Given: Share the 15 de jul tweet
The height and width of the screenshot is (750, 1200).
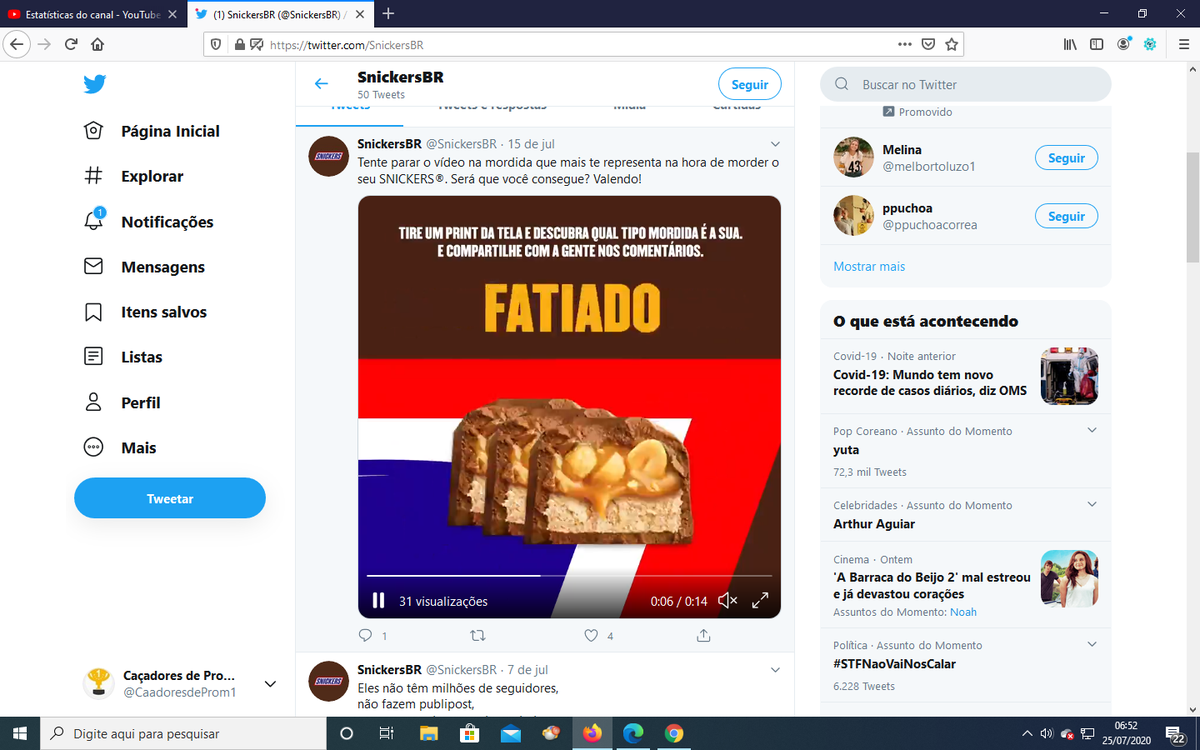Looking at the screenshot, I should coord(703,635).
